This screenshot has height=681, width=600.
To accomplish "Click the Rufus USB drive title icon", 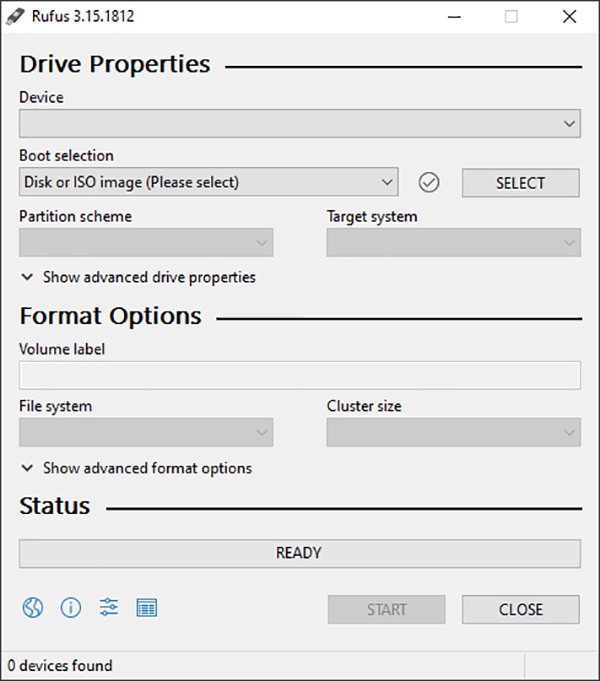I will pos(15,17).
